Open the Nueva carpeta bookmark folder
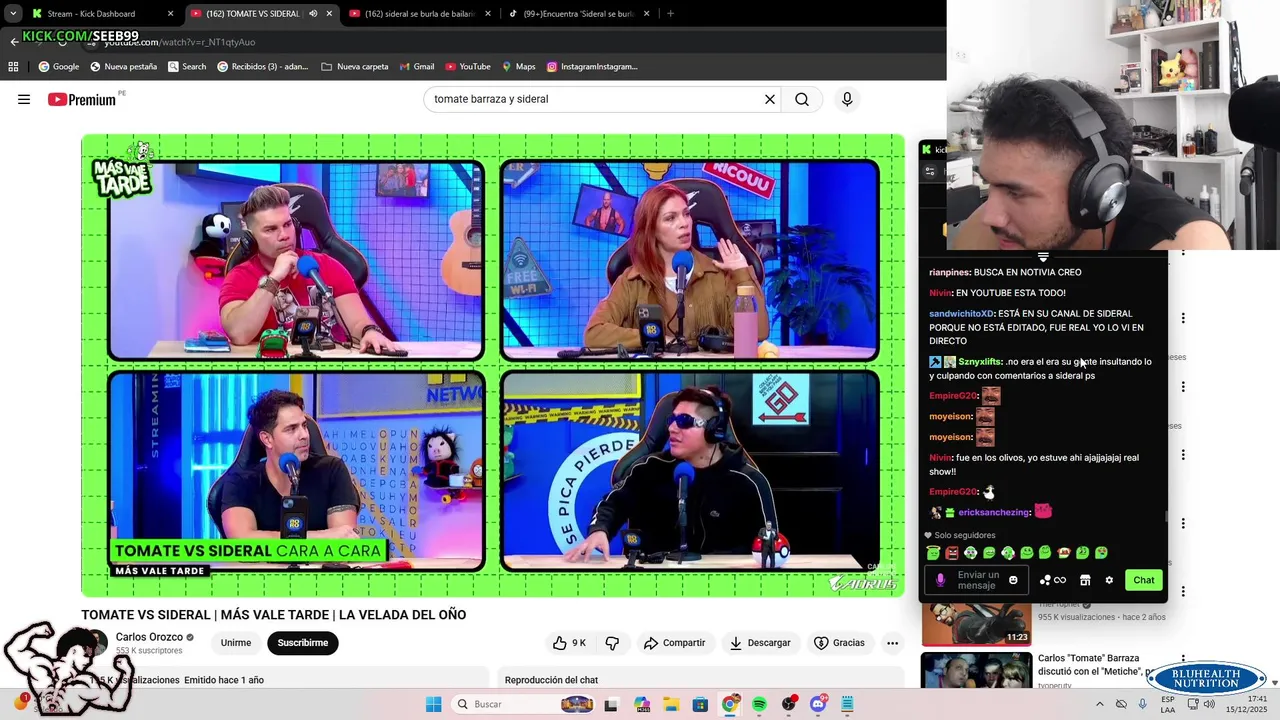 [x=354, y=67]
